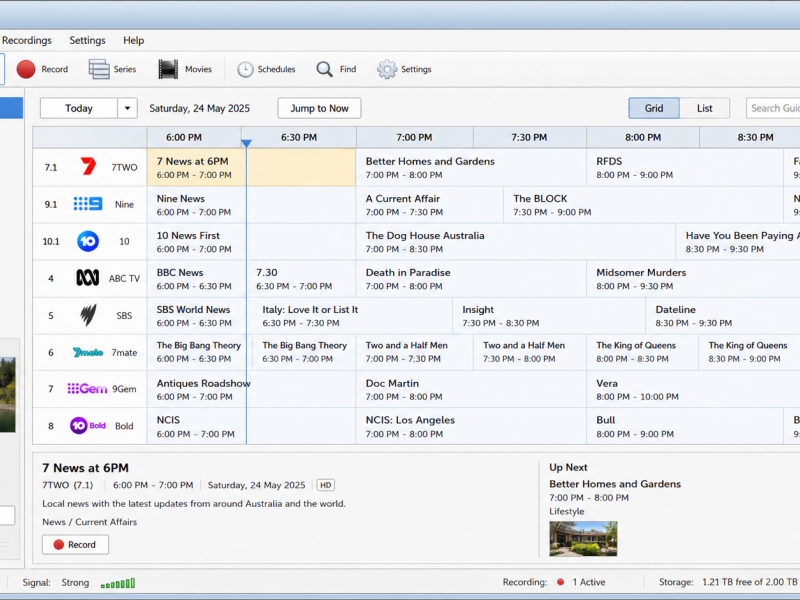Open the Recordings menu

(27, 40)
